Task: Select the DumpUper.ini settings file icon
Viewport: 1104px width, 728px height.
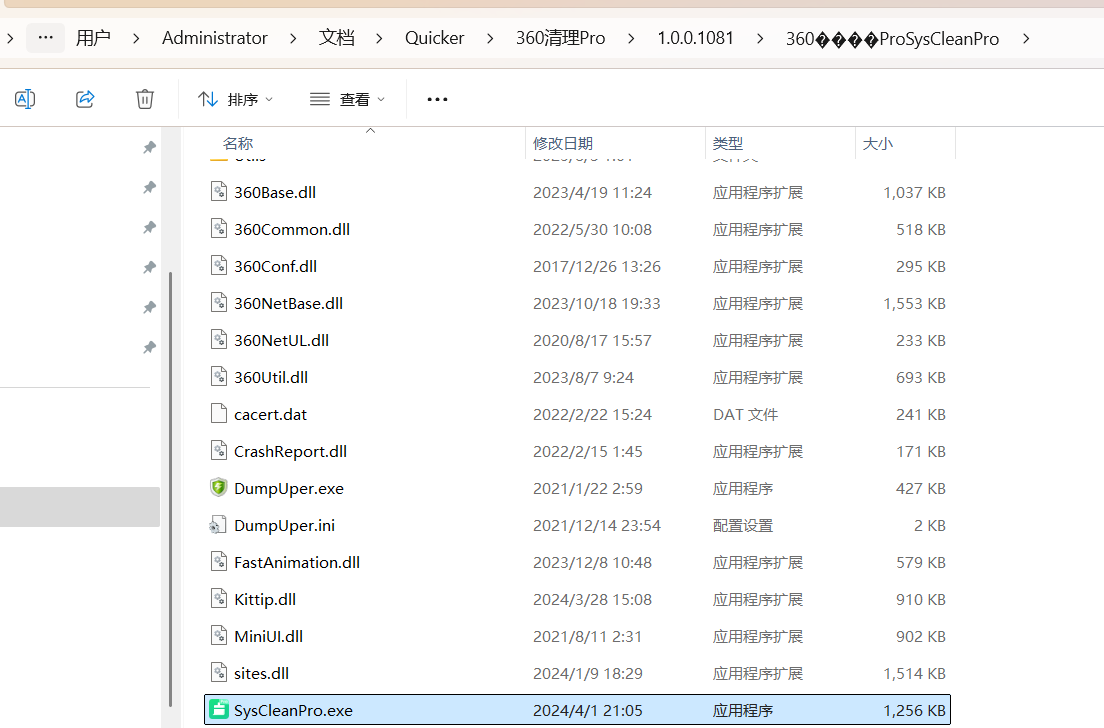Action: (x=218, y=525)
